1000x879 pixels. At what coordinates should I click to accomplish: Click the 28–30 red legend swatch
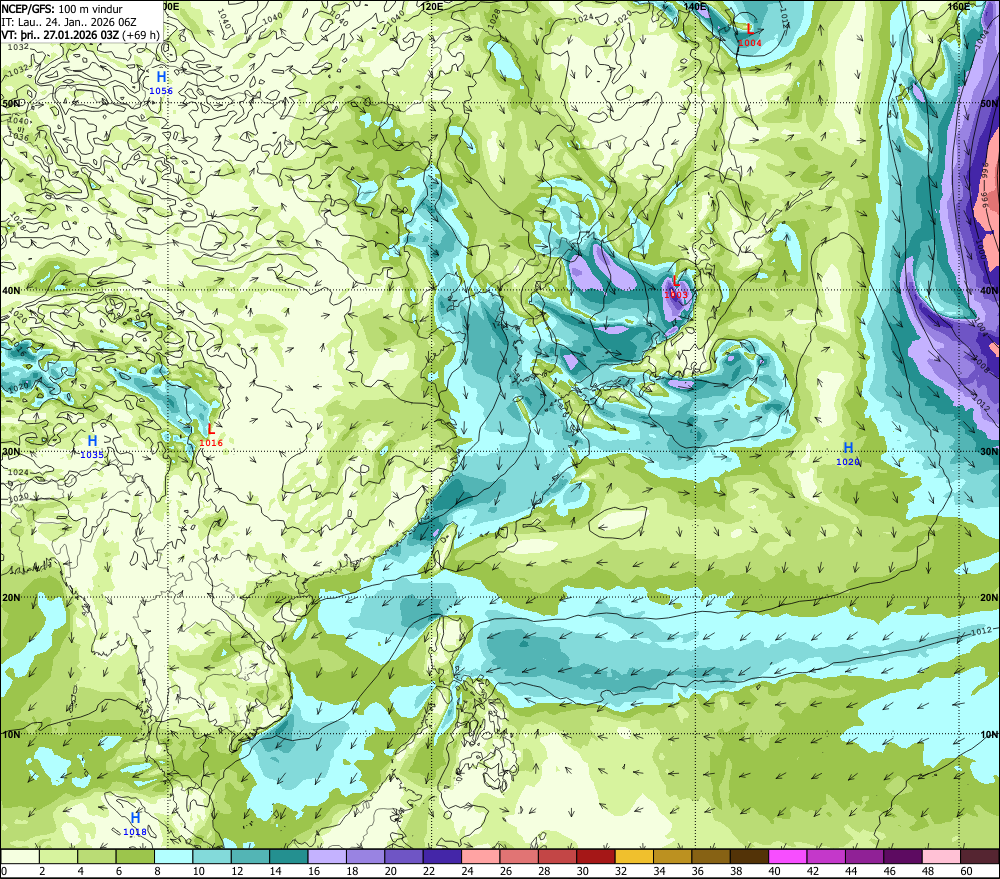557,856
